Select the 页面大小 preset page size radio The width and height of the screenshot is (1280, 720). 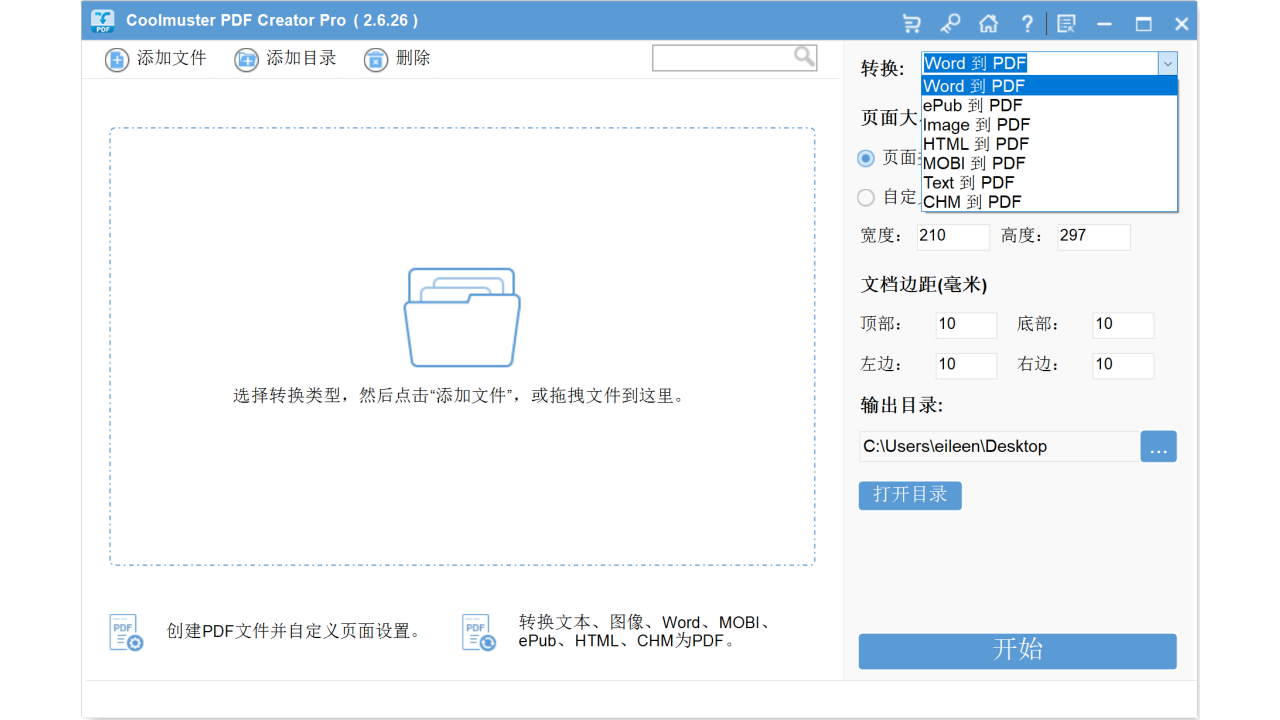864,158
